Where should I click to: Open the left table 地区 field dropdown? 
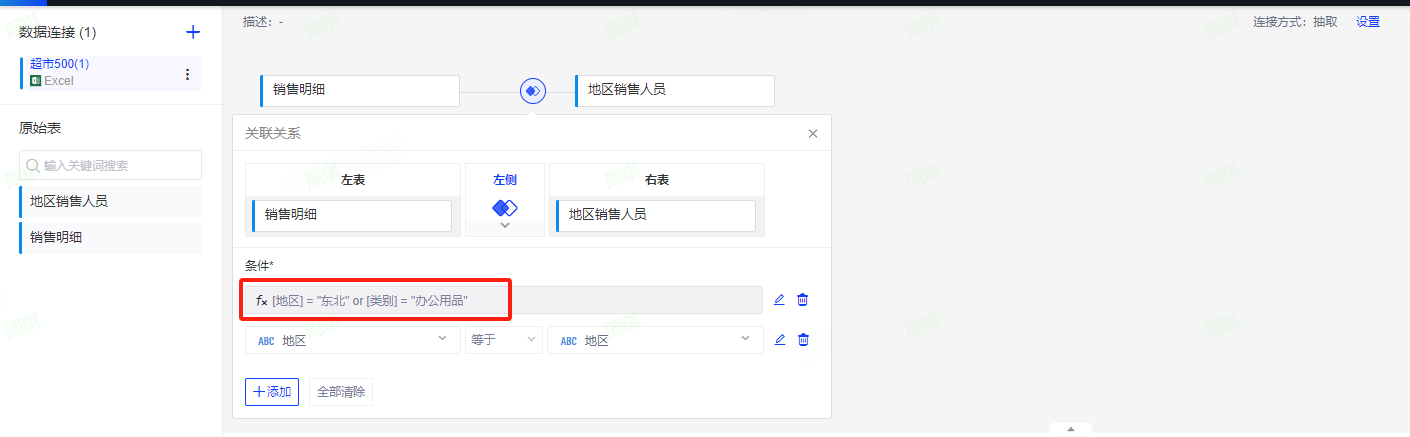[x=352, y=340]
